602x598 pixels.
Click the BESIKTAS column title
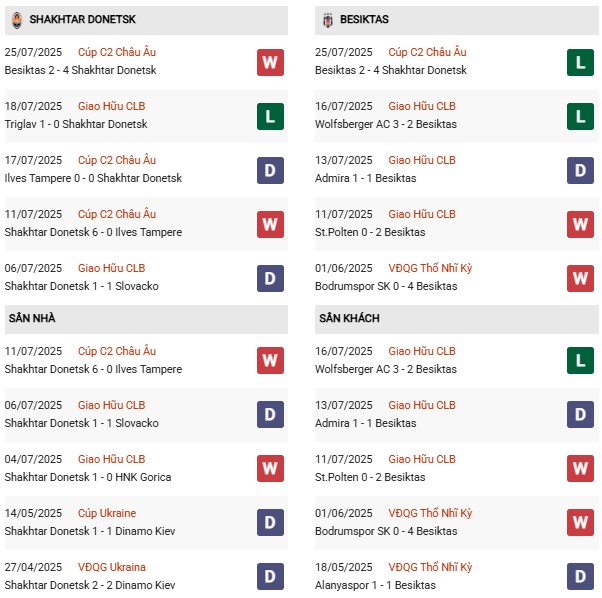point(364,19)
